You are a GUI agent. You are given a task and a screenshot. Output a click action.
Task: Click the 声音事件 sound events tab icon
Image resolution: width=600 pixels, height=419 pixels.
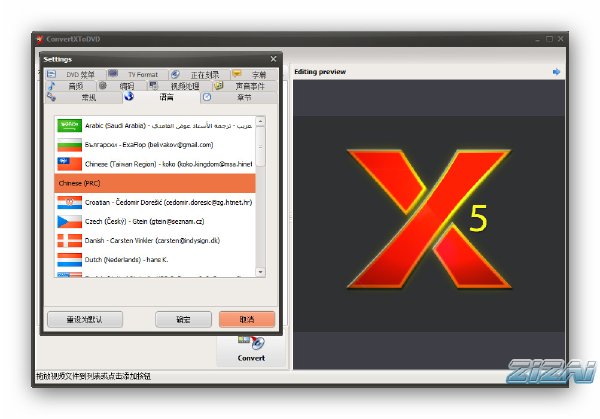[218, 86]
